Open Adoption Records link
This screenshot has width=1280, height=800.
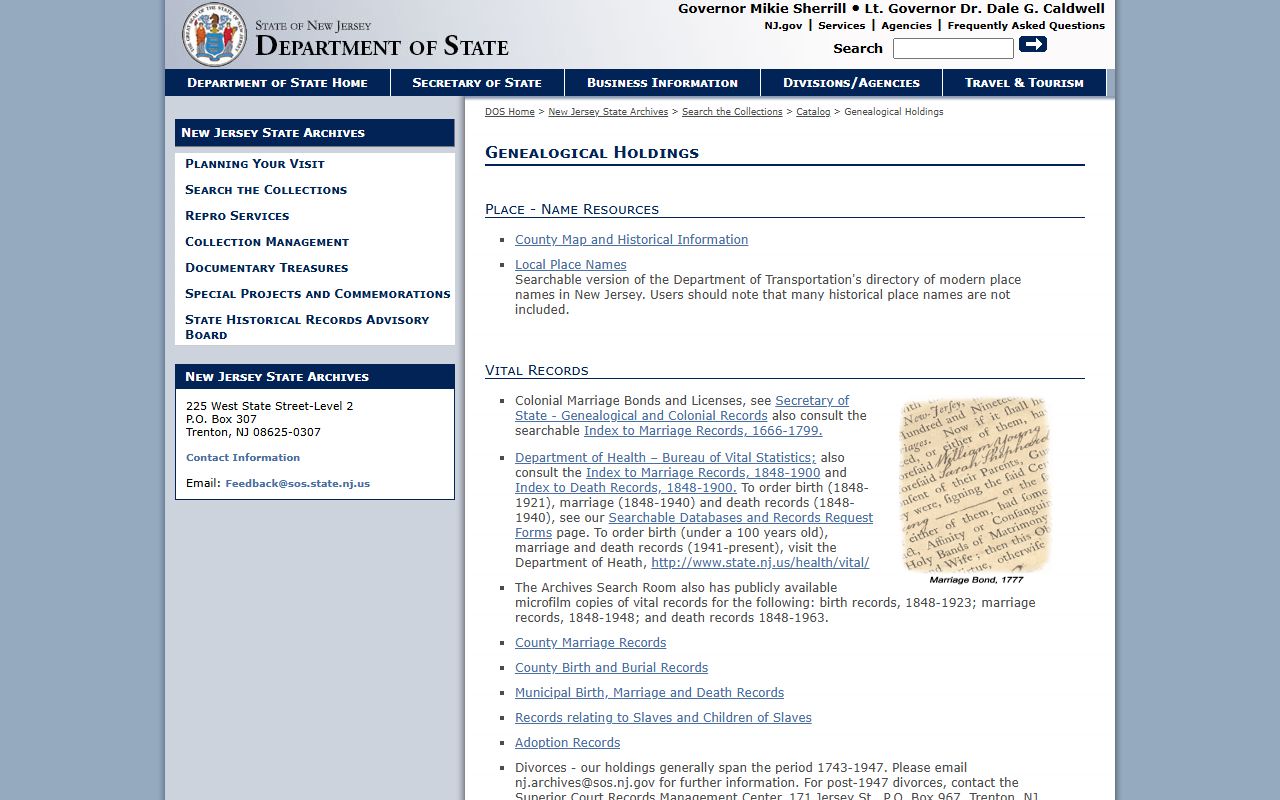(x=567, y=743)
